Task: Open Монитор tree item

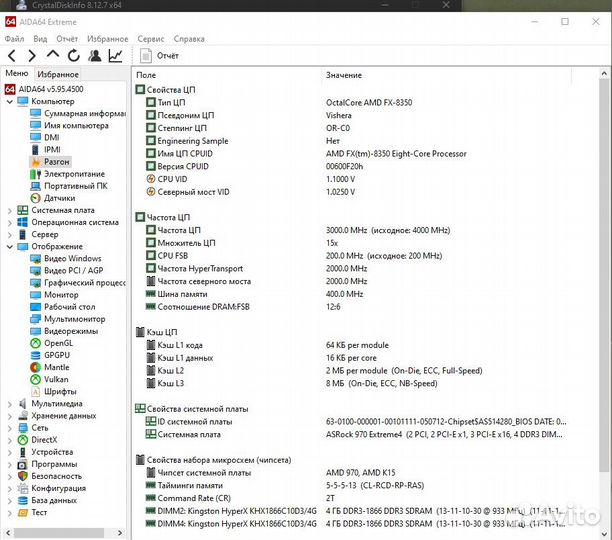Action: 54,295
